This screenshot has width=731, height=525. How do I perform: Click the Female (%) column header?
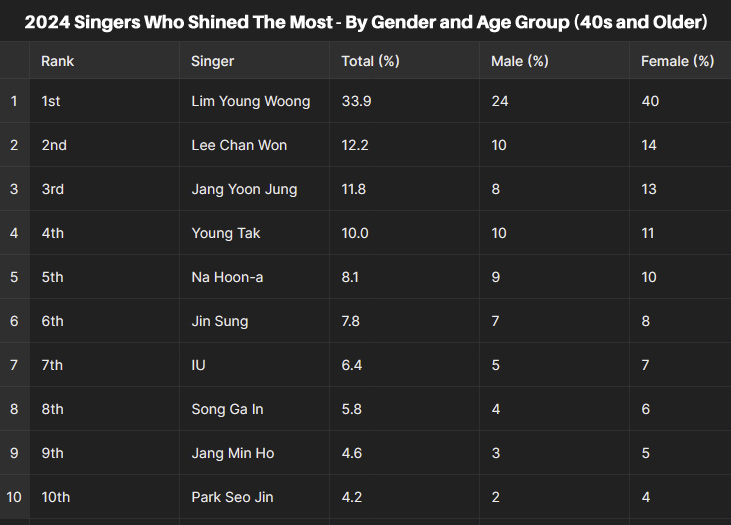pos(680,61)
